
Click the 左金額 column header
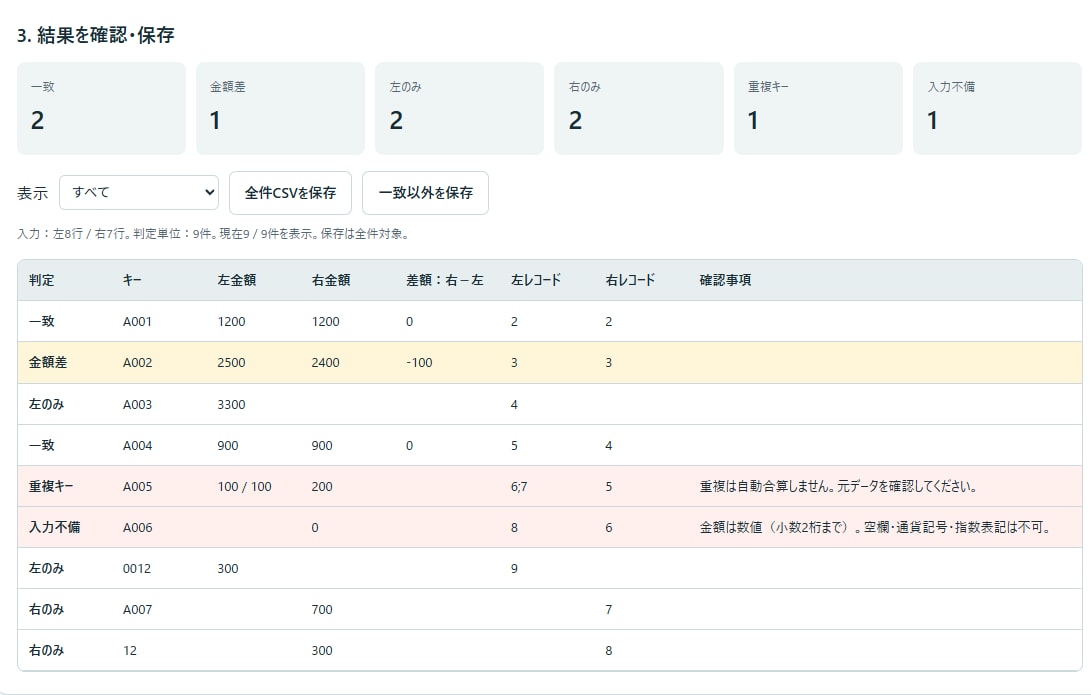pyautogui.click(x=237, y=280)
